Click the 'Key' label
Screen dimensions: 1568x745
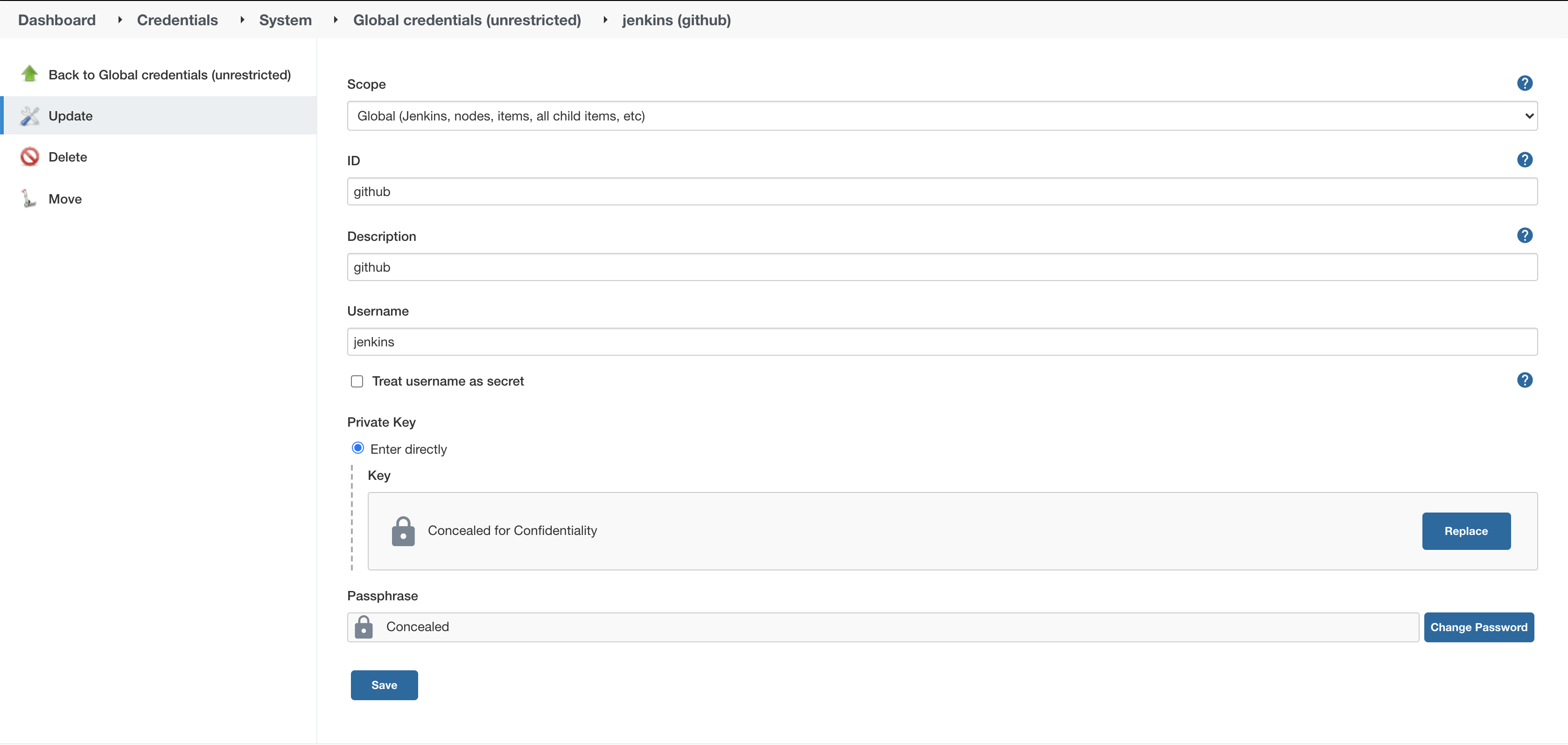pyautogui.click(x=378, y=475)
